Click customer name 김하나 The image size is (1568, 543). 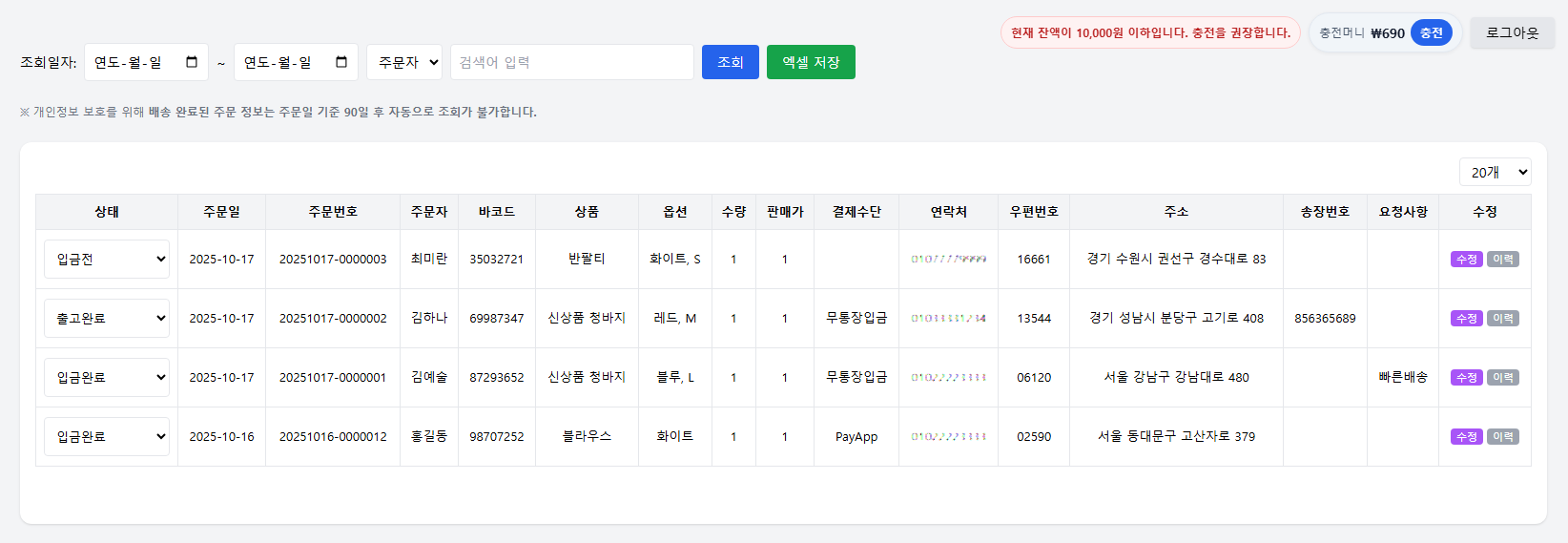429,318
